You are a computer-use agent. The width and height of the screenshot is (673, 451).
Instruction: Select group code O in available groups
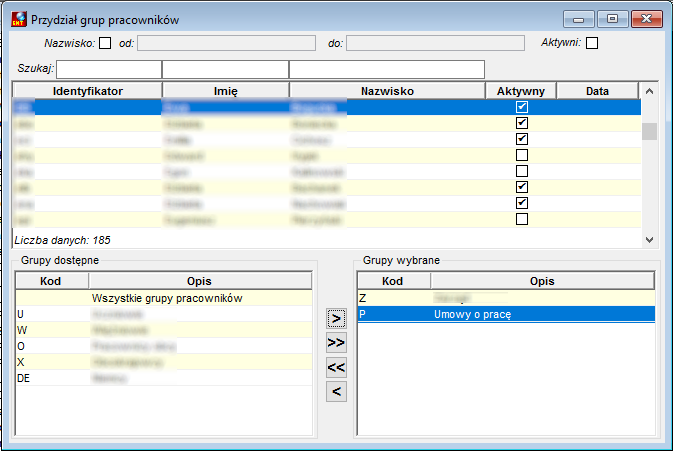pos(164,346)
